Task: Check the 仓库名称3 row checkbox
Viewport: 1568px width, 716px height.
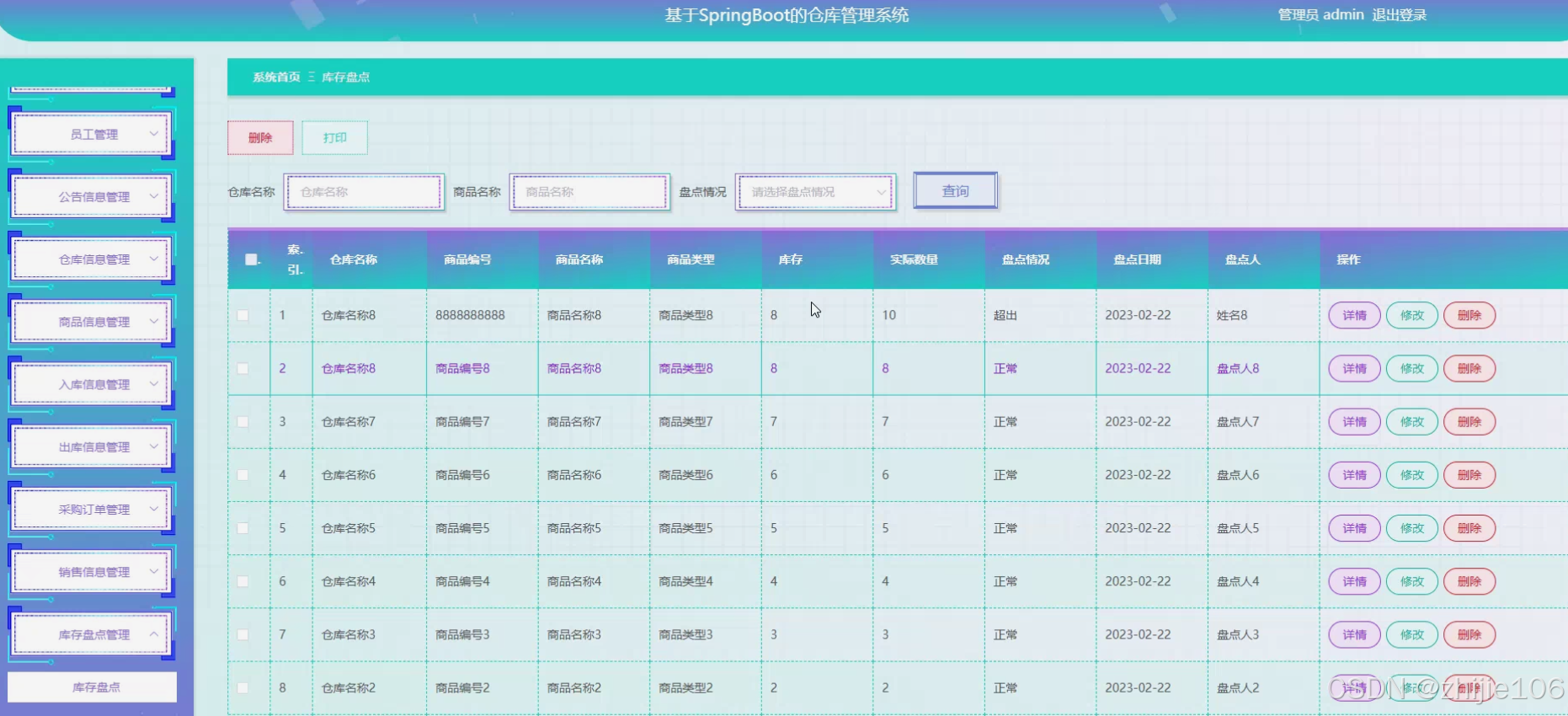Action: click(243, 634)
